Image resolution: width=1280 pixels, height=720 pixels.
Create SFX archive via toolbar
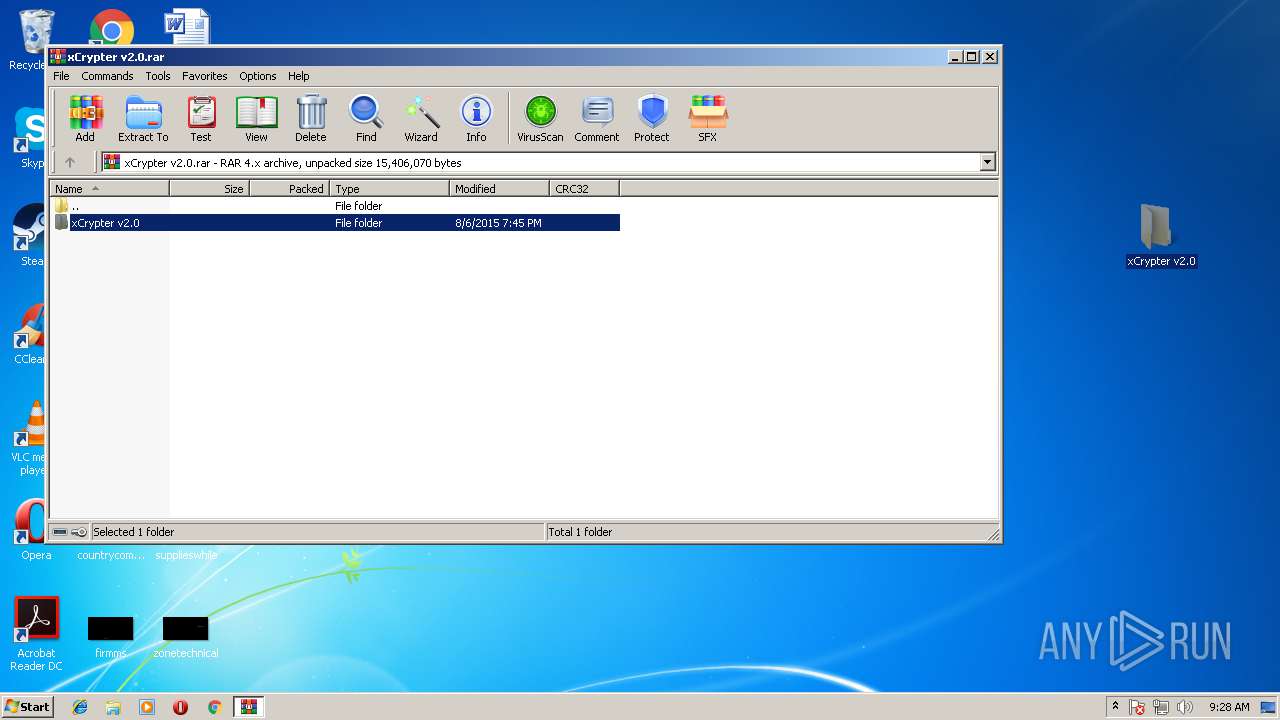pyautogui.click(x=708, y=119)
